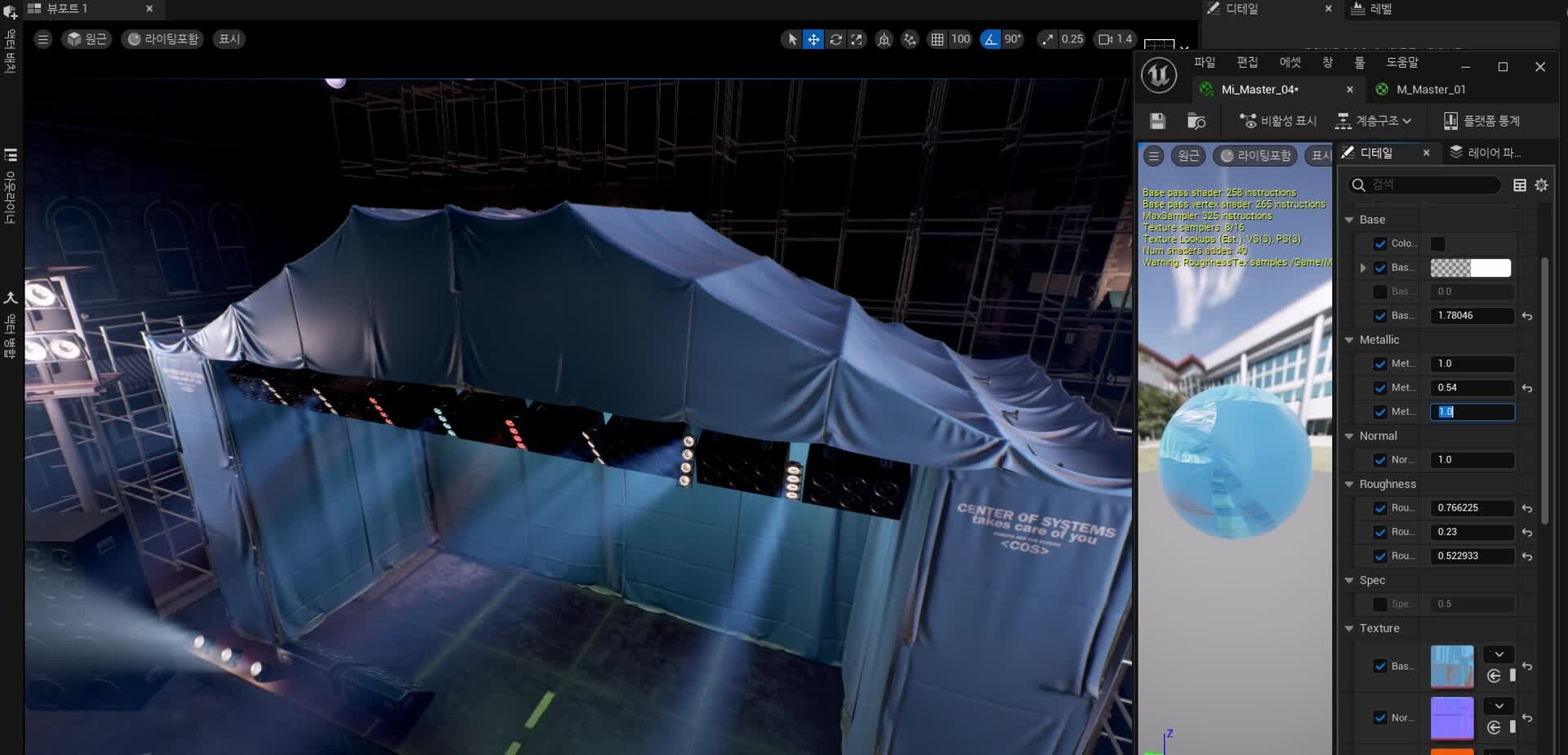The width and height of the screenshot is (1568, 755).
Task: Collapse the Base parameter group
Action: (1349, 220)
